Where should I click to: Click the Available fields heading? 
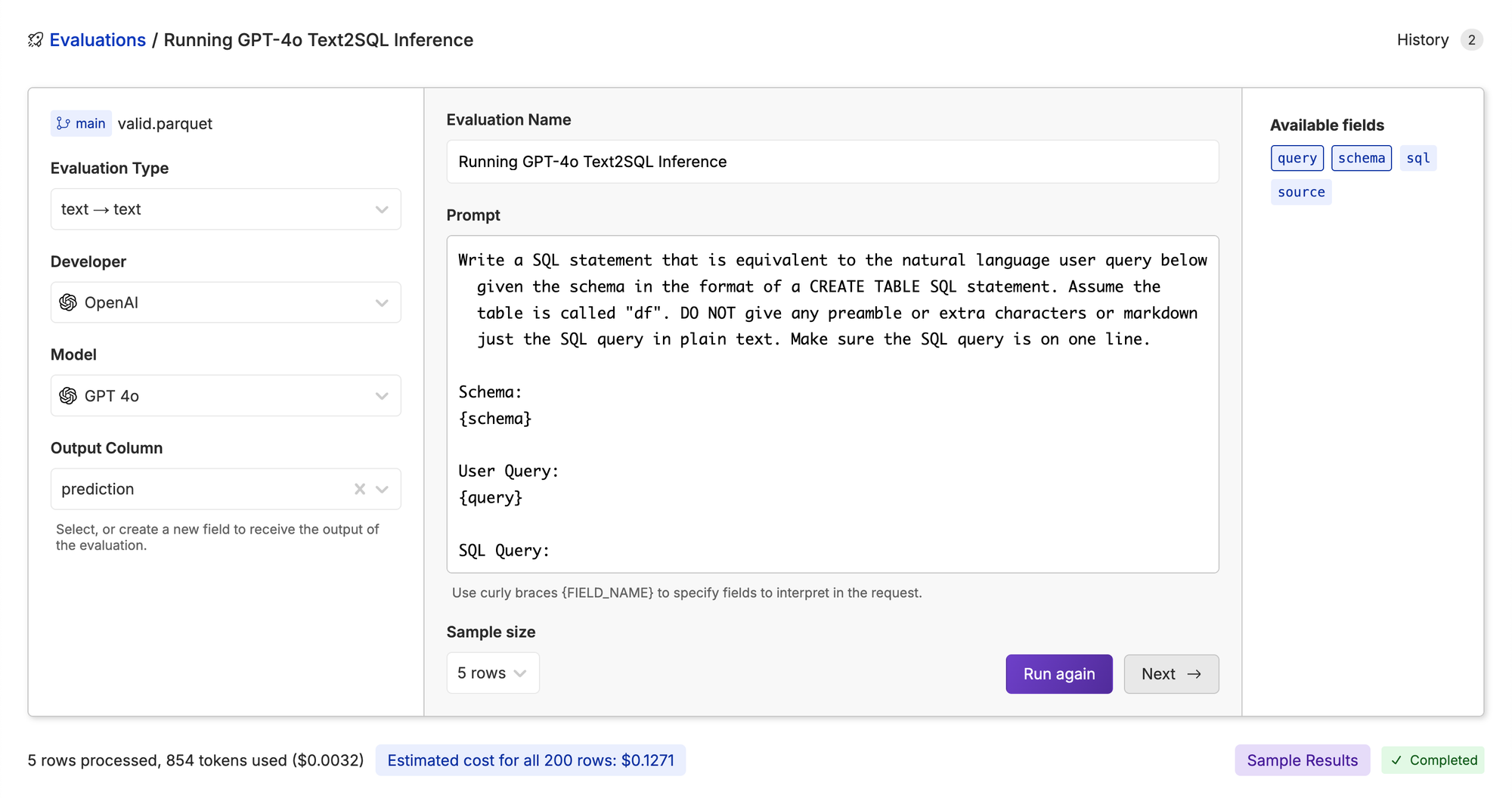(x=1327, y=125)
